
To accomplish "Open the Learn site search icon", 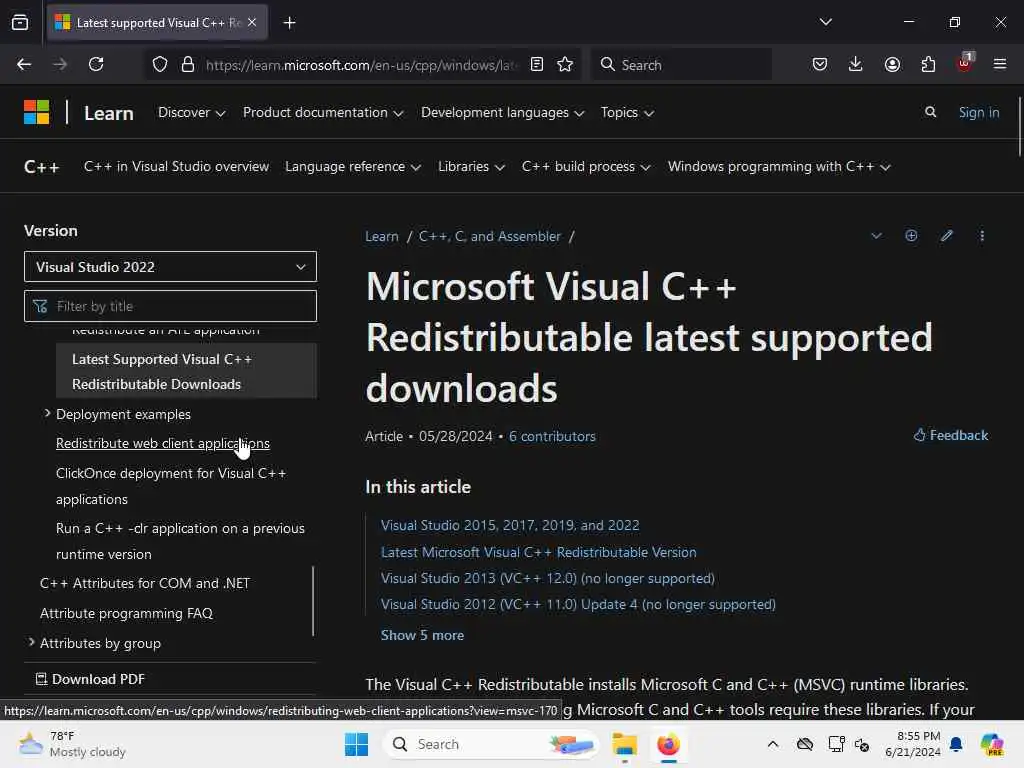I will click(931, 112).
